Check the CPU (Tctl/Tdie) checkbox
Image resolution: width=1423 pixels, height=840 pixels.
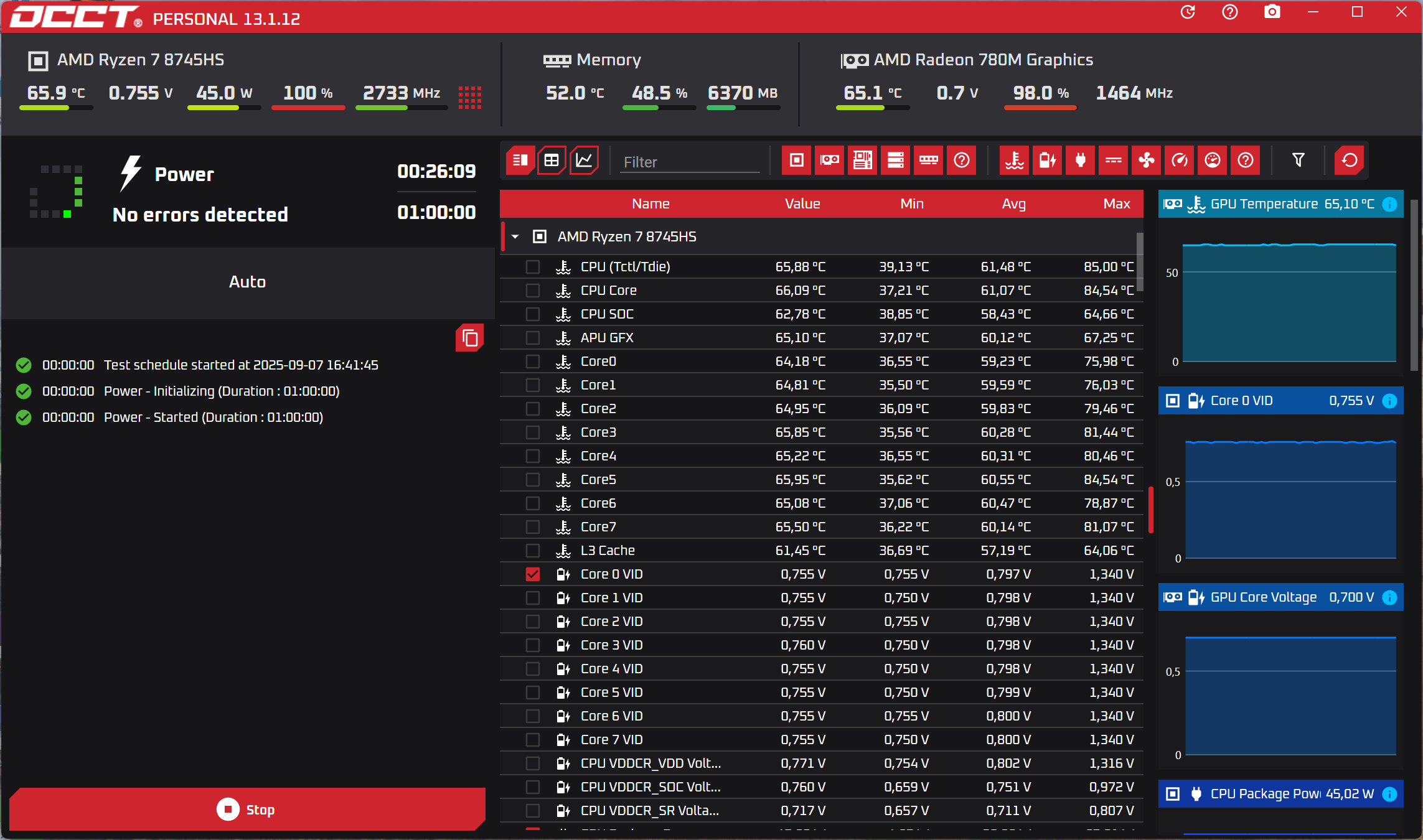(x=532, y=267)
